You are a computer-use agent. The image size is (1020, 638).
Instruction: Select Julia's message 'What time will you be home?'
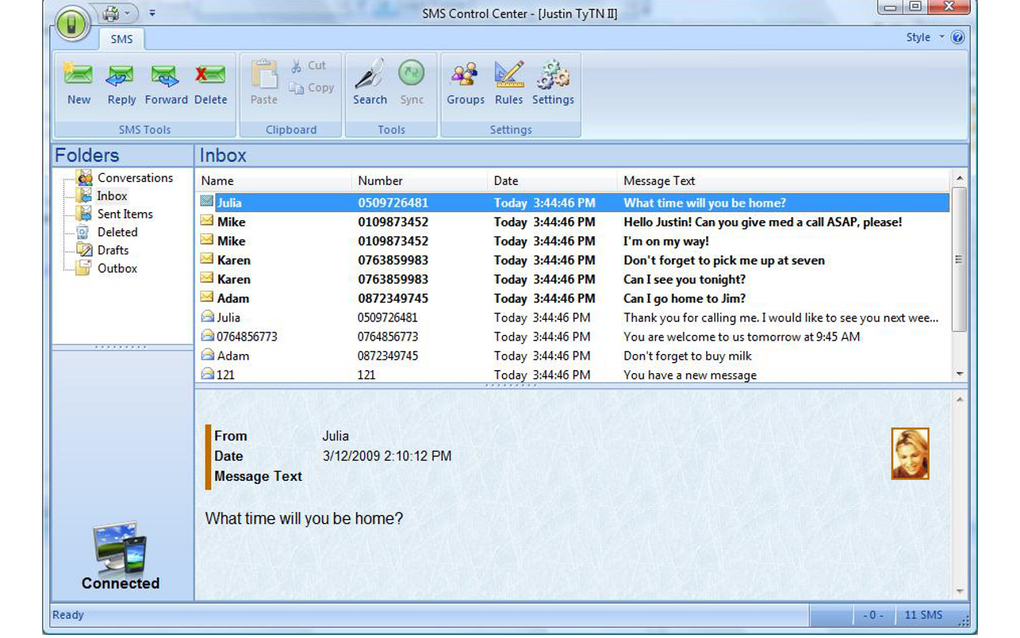tap(572, 203)
